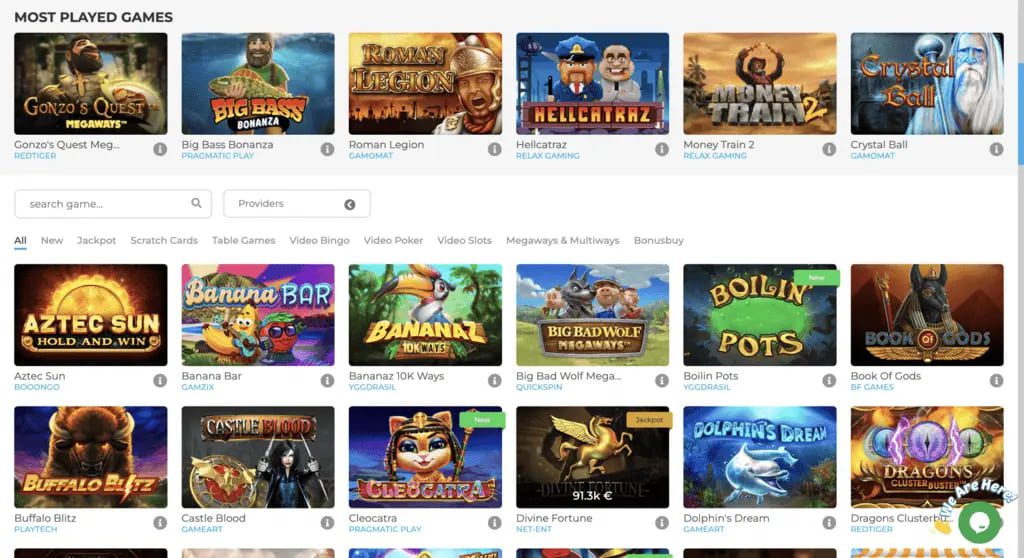
Task: Click PRAGMATIC PLAY link under Big Bass Bonanza
Action: pyautogui.click(x=217, y=156)
